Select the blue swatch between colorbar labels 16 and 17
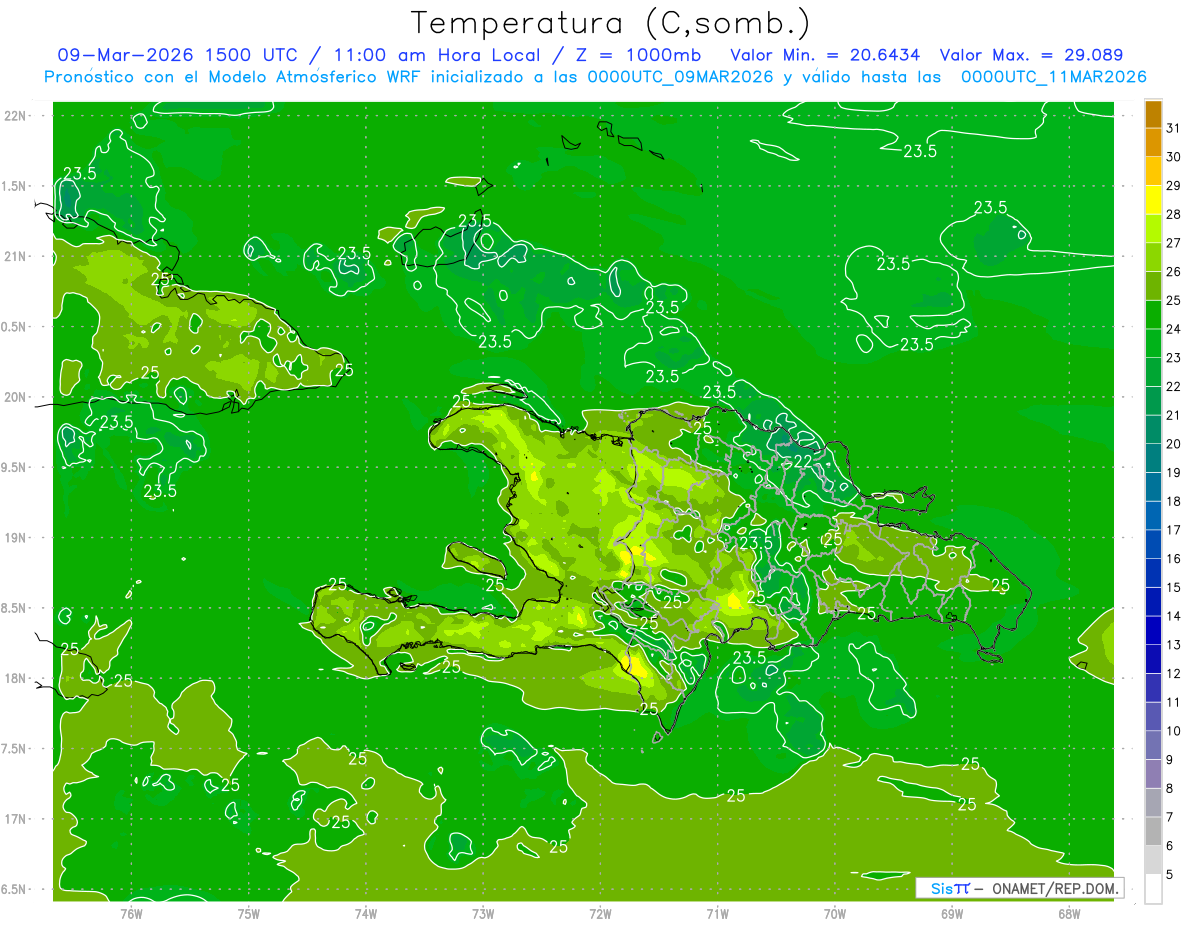Image resolution: width=1200 pixels, height=927 pixels. [x=1153, y=544]
